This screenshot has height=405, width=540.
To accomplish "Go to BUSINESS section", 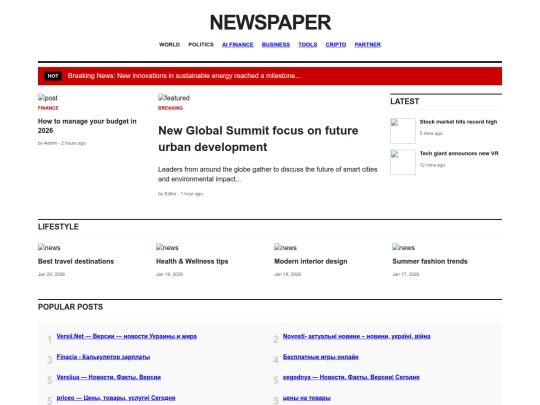I will tap(276, 44).
